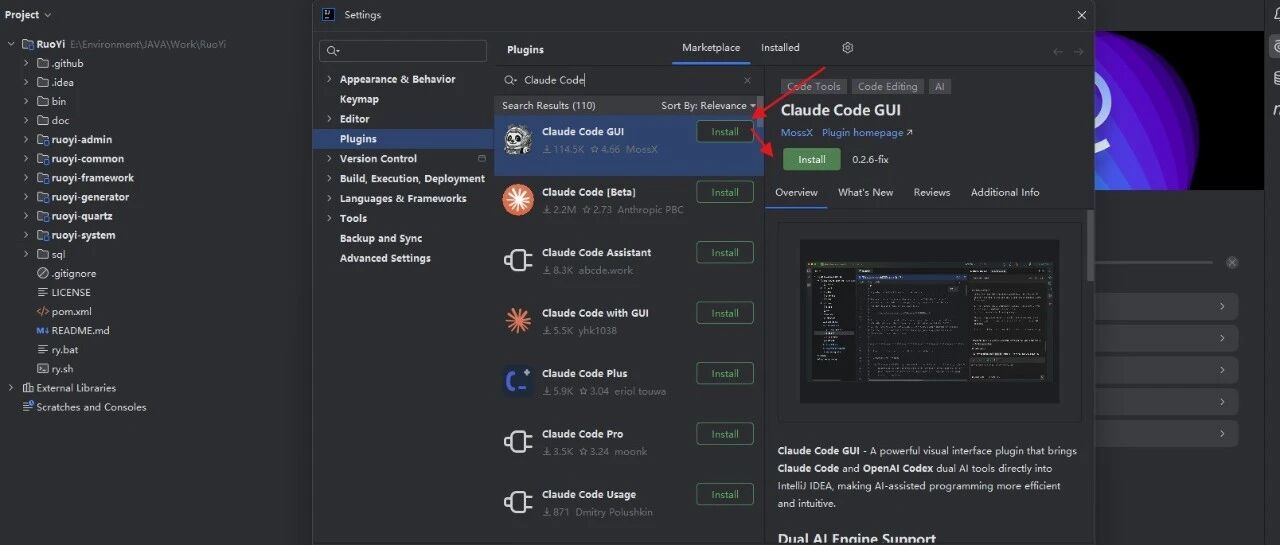Click the round X button beside the background slider
Screen dimensions: 1280x545
(x=1232, y=262)
